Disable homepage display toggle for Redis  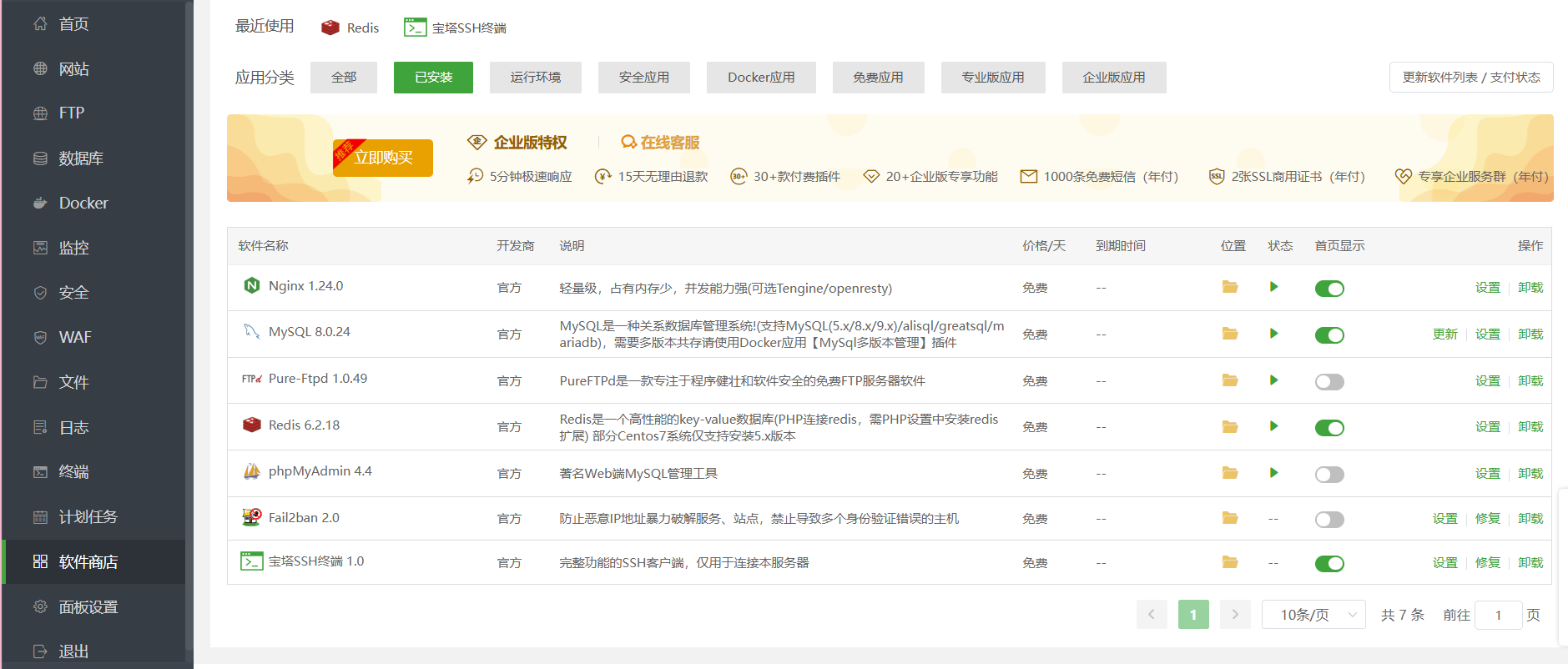(1329, 428)
